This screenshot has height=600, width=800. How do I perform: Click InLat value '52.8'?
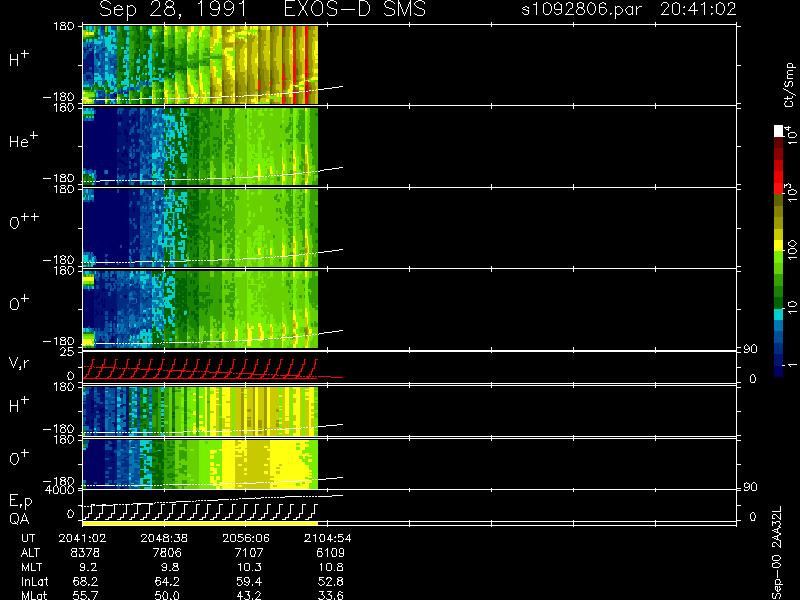(331, 581)
